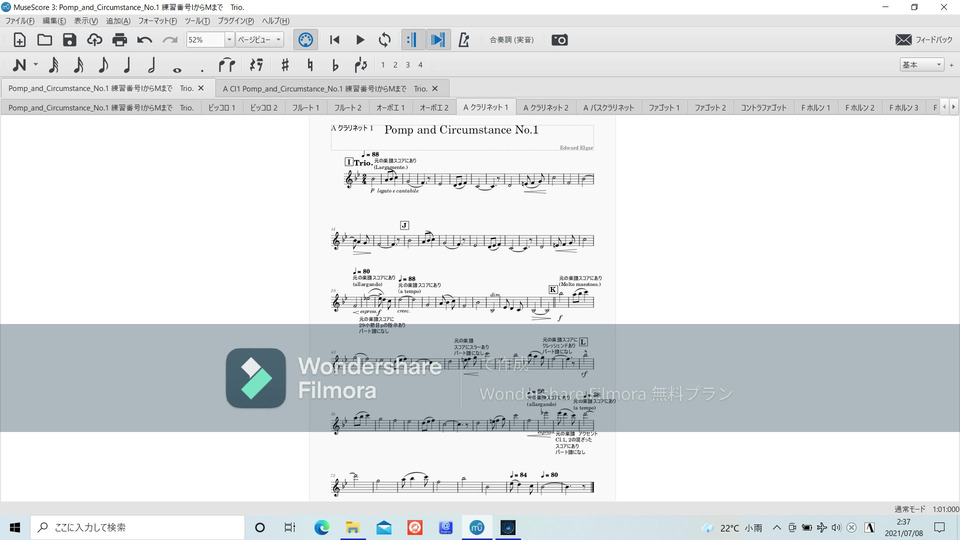The image size is (960, 540).
Task: Rewind to the start position
Action: click(334, 40)
